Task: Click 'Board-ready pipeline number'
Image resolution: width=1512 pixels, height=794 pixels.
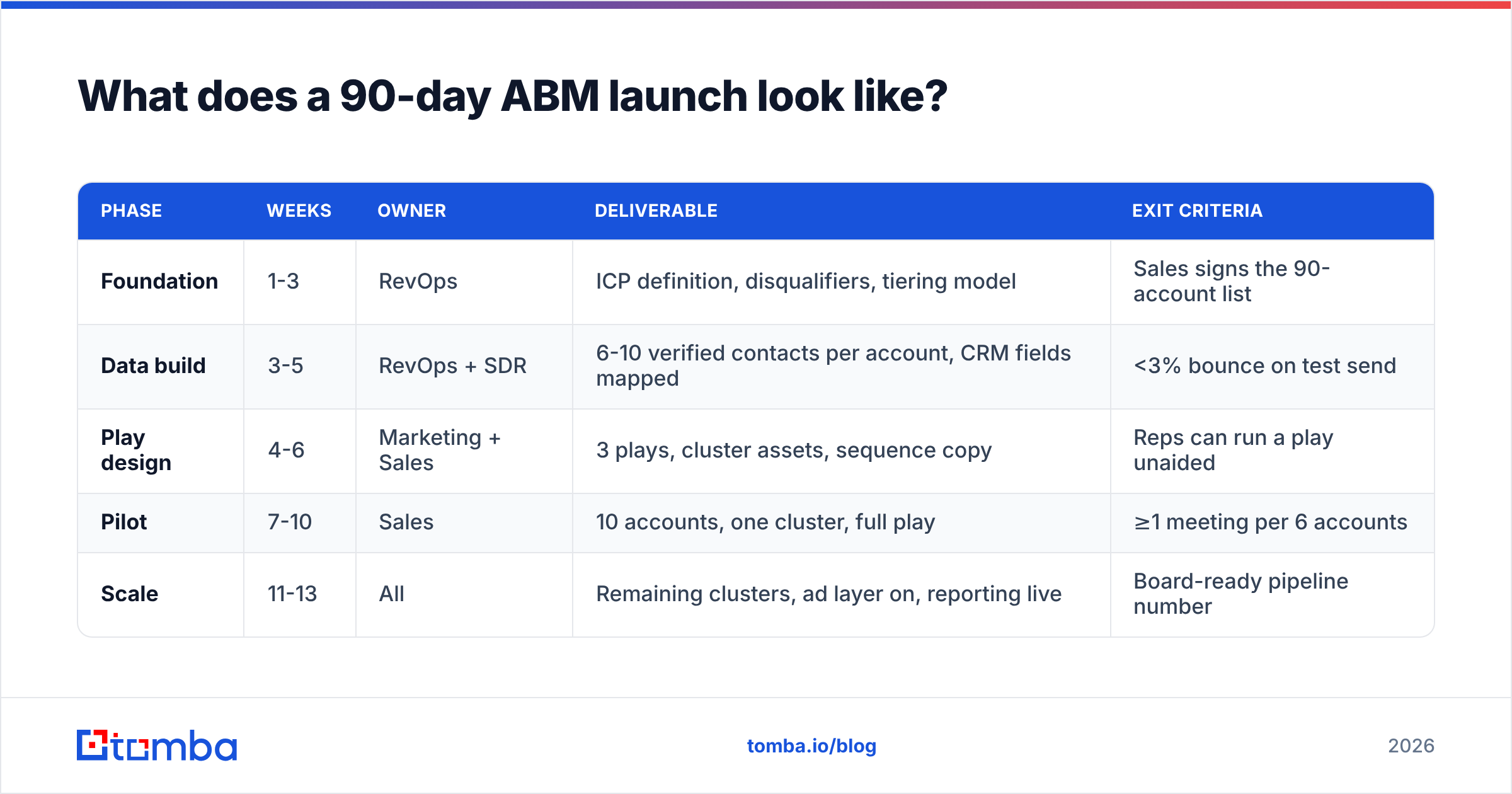Action: (x=1240, y=594)
